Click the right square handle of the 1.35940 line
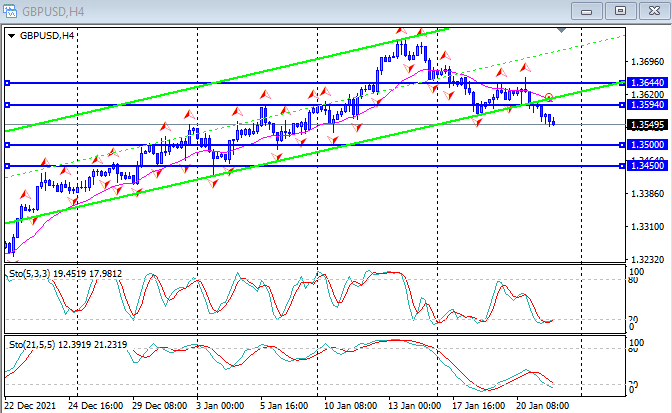The image size is (672, 413). coord(622,105)
